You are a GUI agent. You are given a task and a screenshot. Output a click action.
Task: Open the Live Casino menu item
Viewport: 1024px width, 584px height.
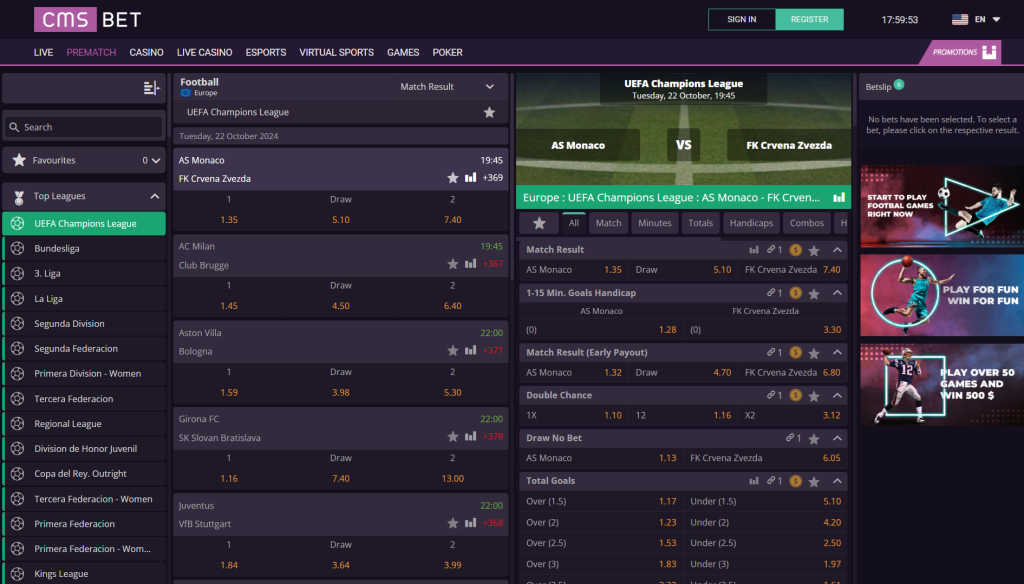point(204,52)
